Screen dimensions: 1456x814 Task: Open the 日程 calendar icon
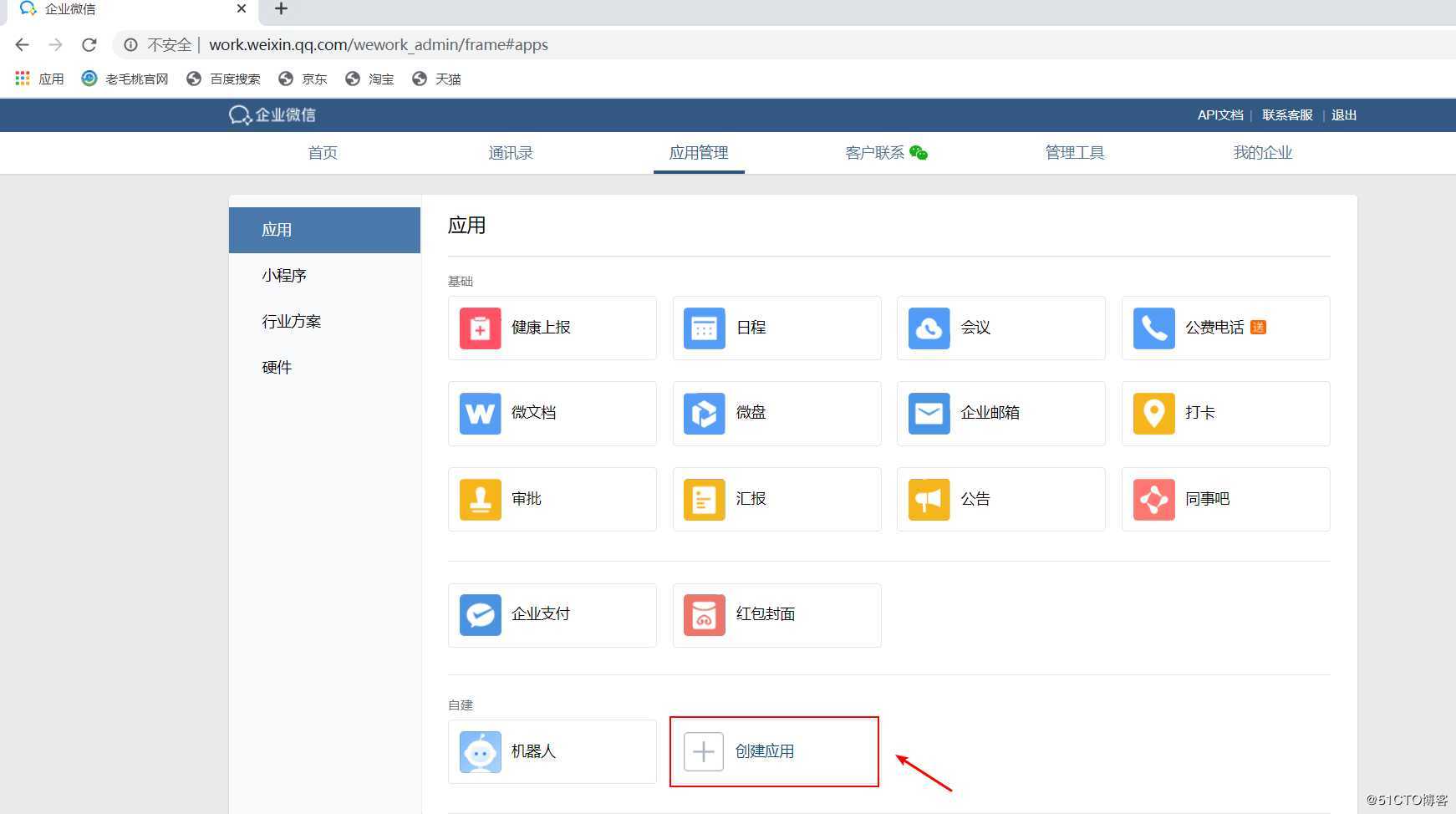click(x=704, y=328)
